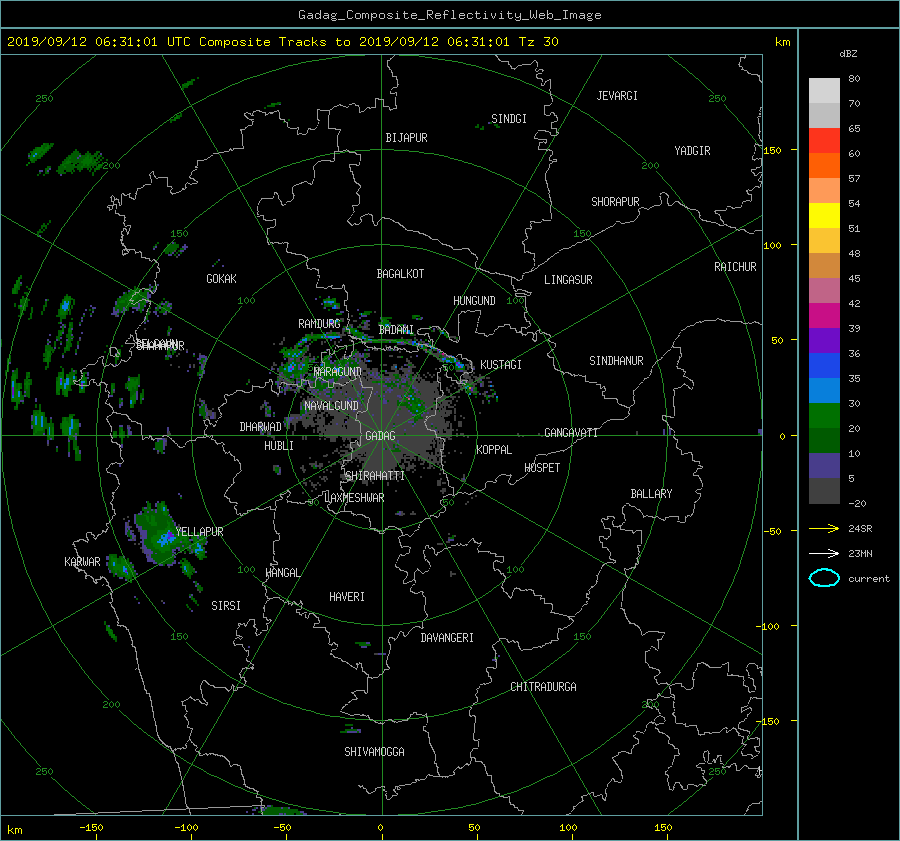Click the KARWAR coastal label
Viewport: 900px width, 841px height.
point(82,561)
